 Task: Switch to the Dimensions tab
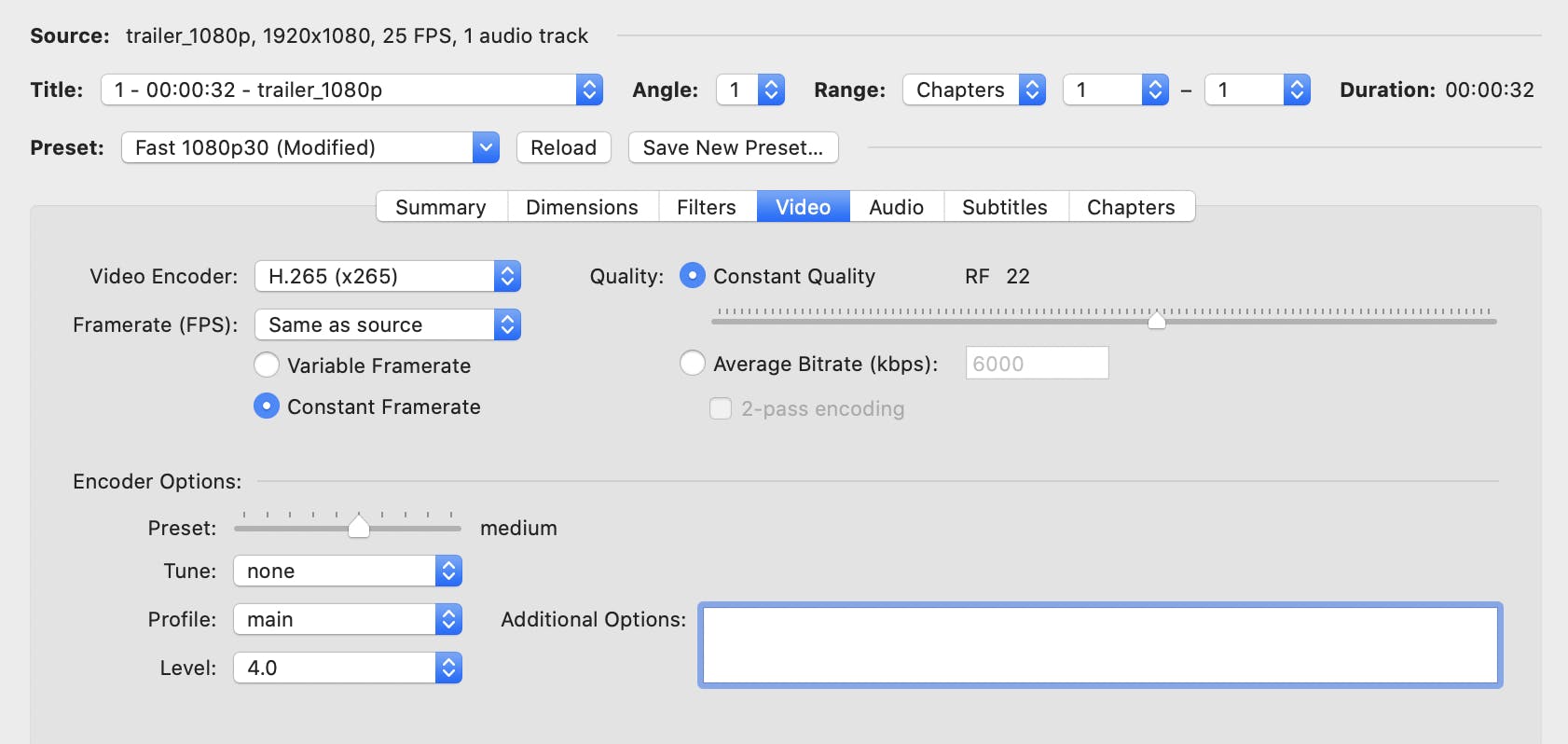click(582, 207)
